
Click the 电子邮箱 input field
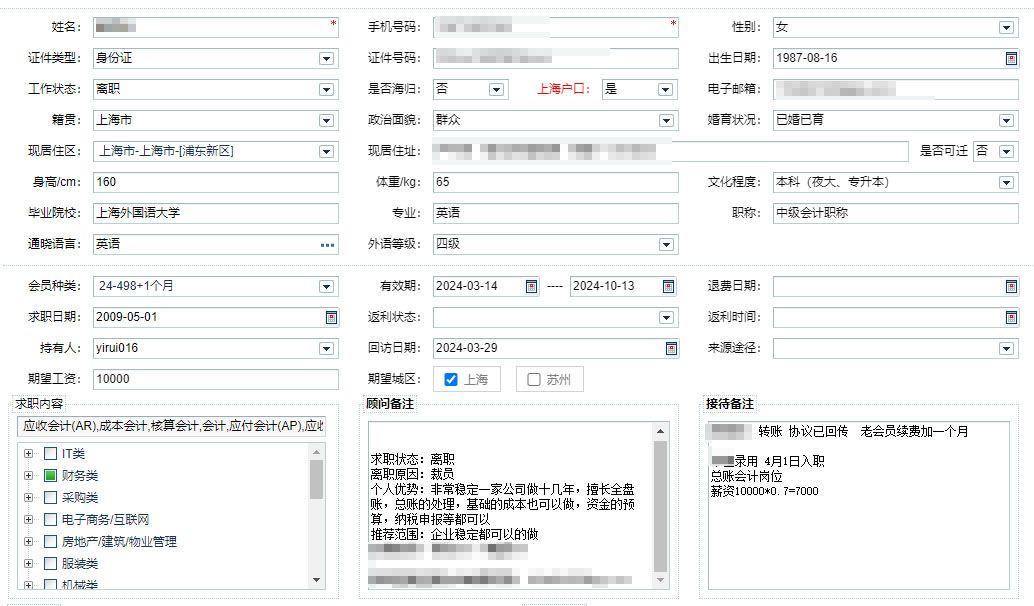click(x=896, y=89)
